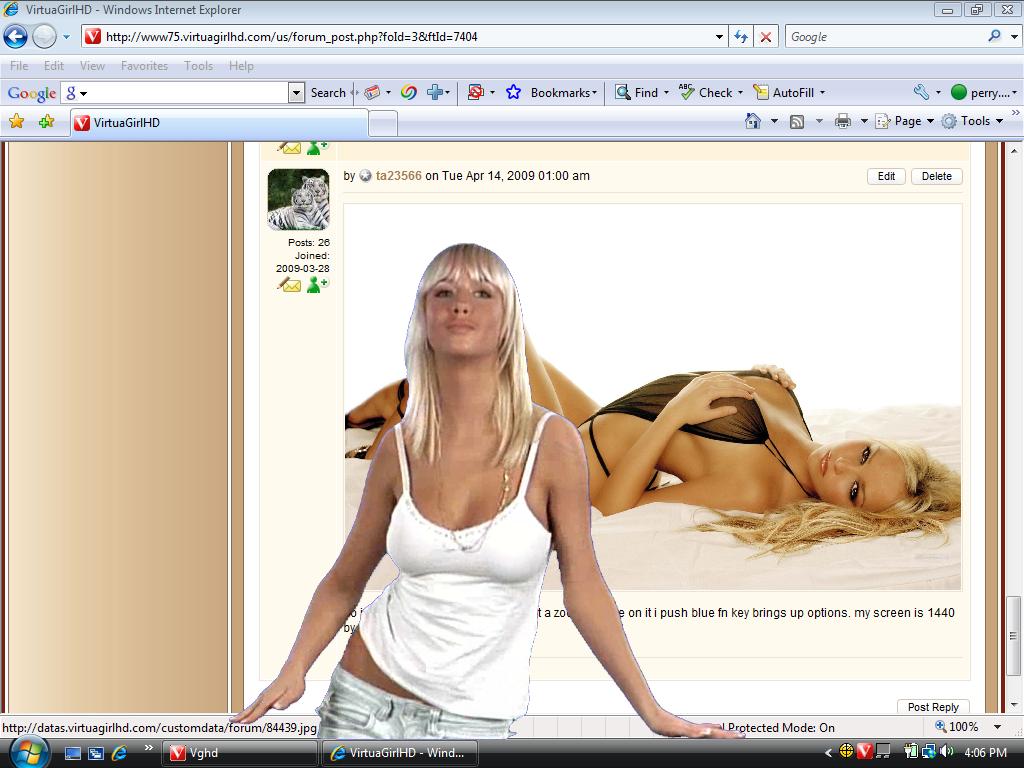Viewport: 1024px width, 768px height.
Task: Click the ta23566 username link
Action: (398, 176)
